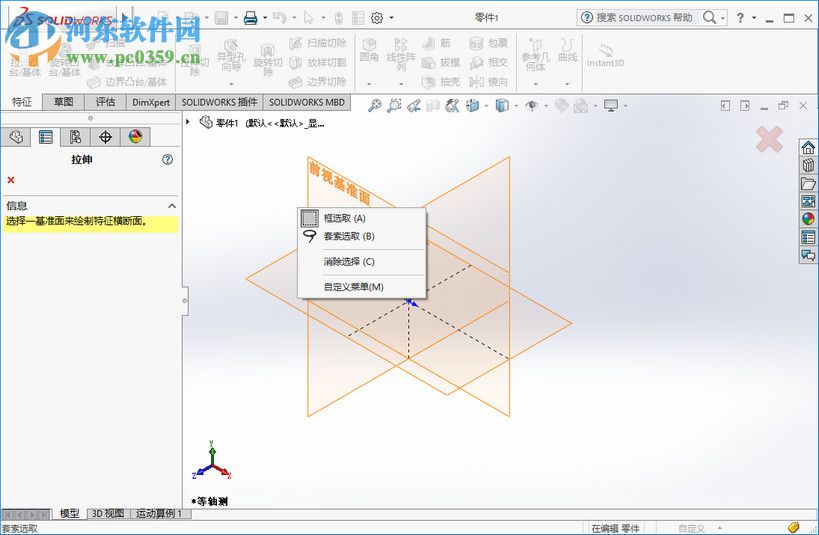Click the Instant3D toolbar button
This screenshot has width=819, height=535.
point(605,55)
